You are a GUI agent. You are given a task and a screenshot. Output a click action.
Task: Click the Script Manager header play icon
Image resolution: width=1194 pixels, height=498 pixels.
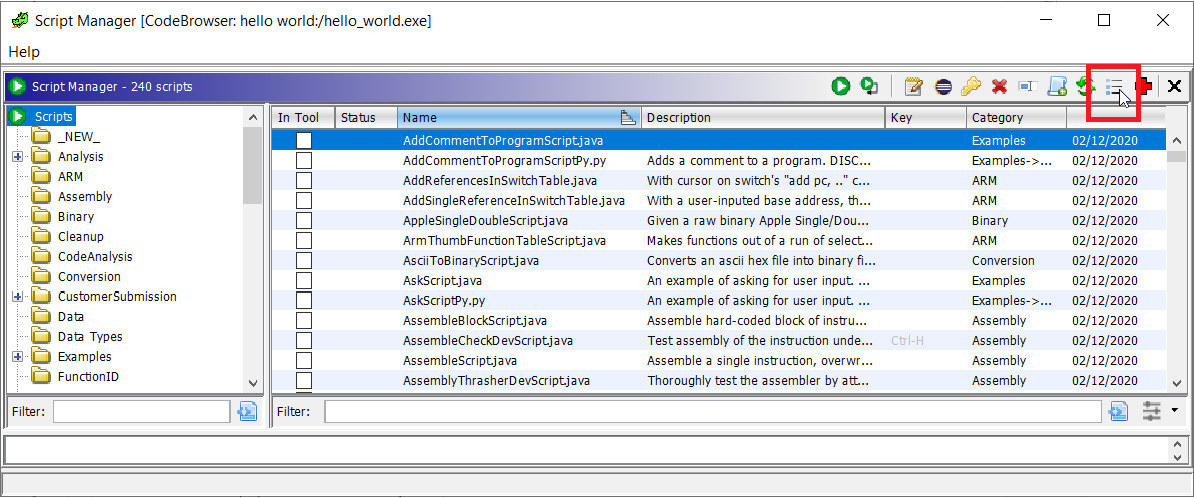pos(18,87)
